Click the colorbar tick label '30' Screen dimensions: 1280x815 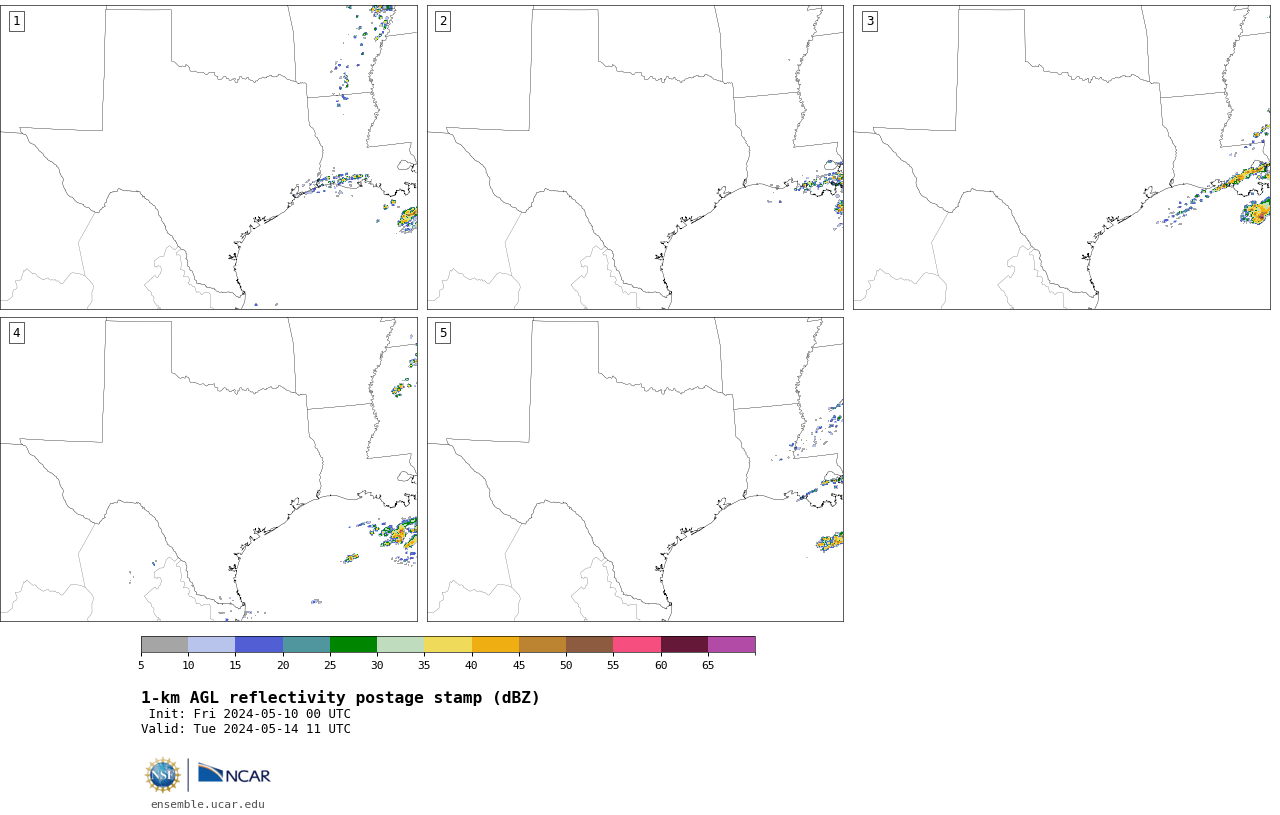click(377, 665)
